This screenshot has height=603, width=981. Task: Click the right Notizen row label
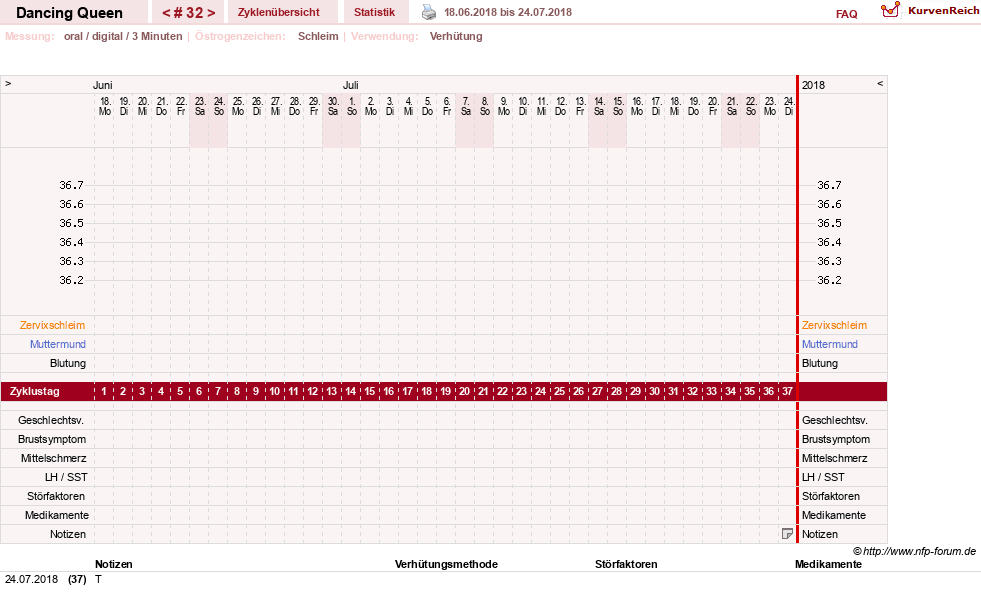tap(820, 534)
